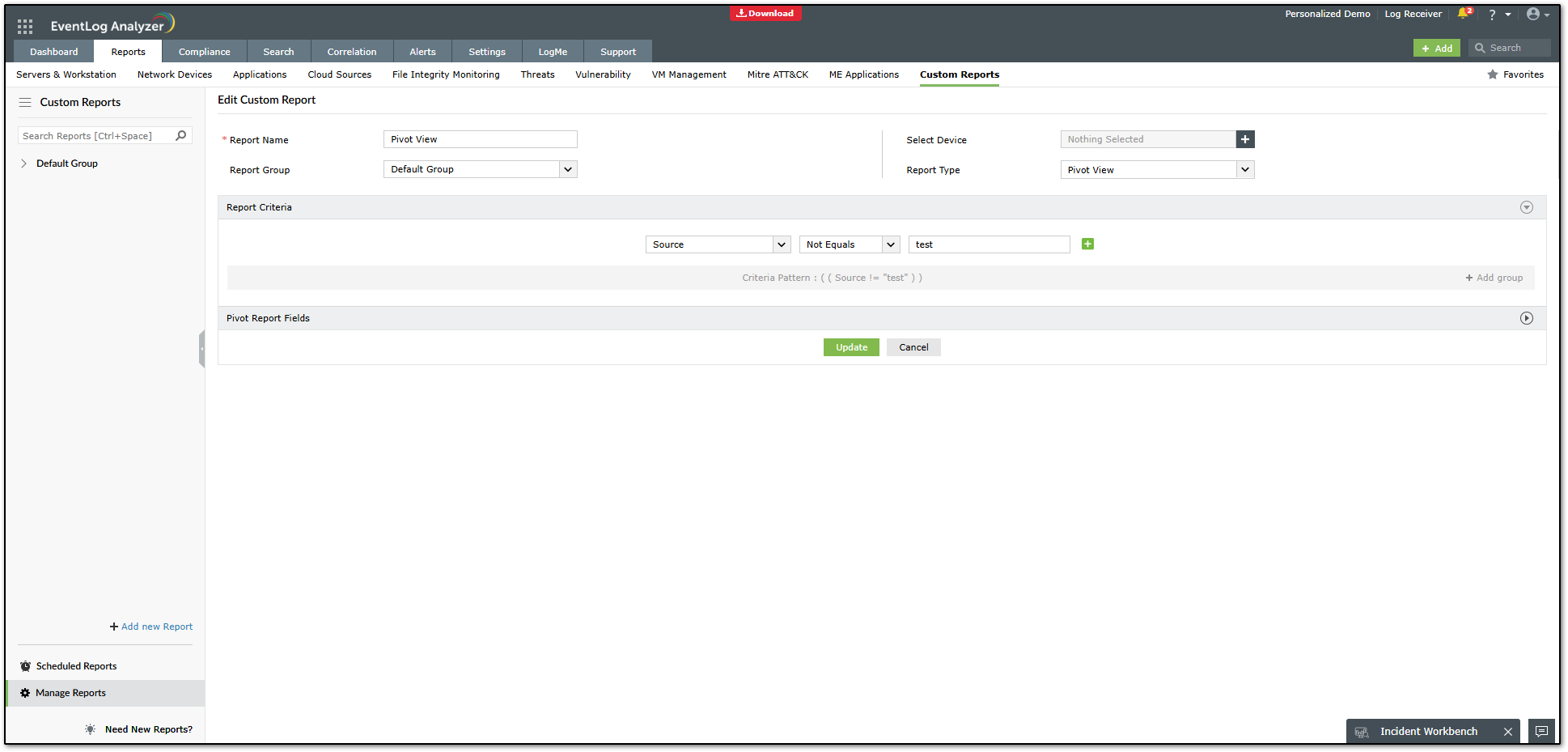Close the Incident Workbench panel
The image size is (1568, 752).
[x=1508, y=732]
